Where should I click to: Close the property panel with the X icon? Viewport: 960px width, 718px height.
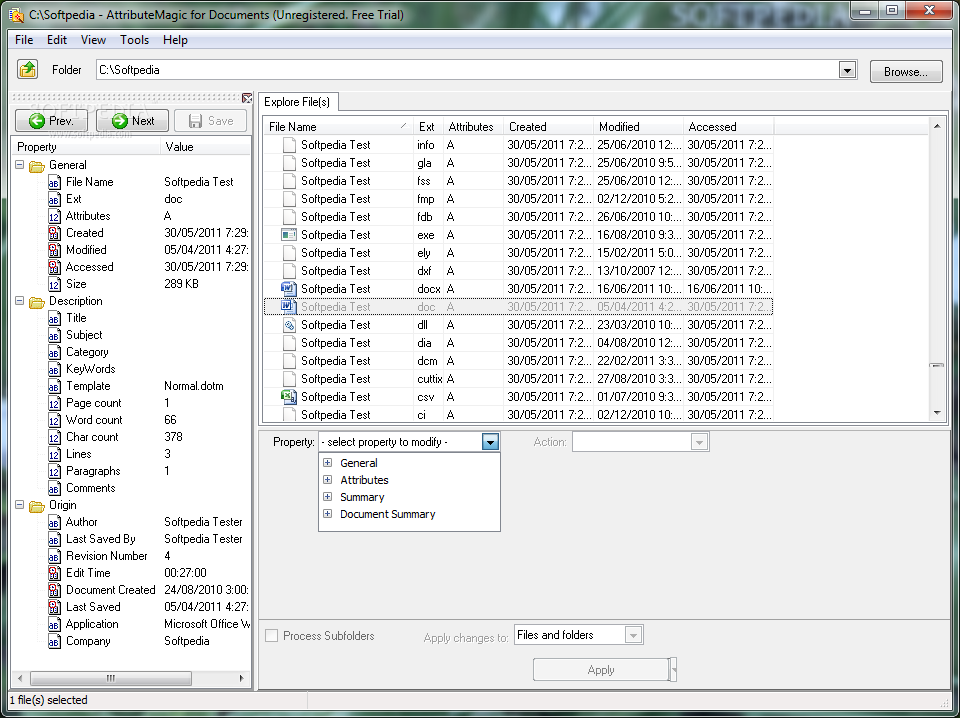247,98
